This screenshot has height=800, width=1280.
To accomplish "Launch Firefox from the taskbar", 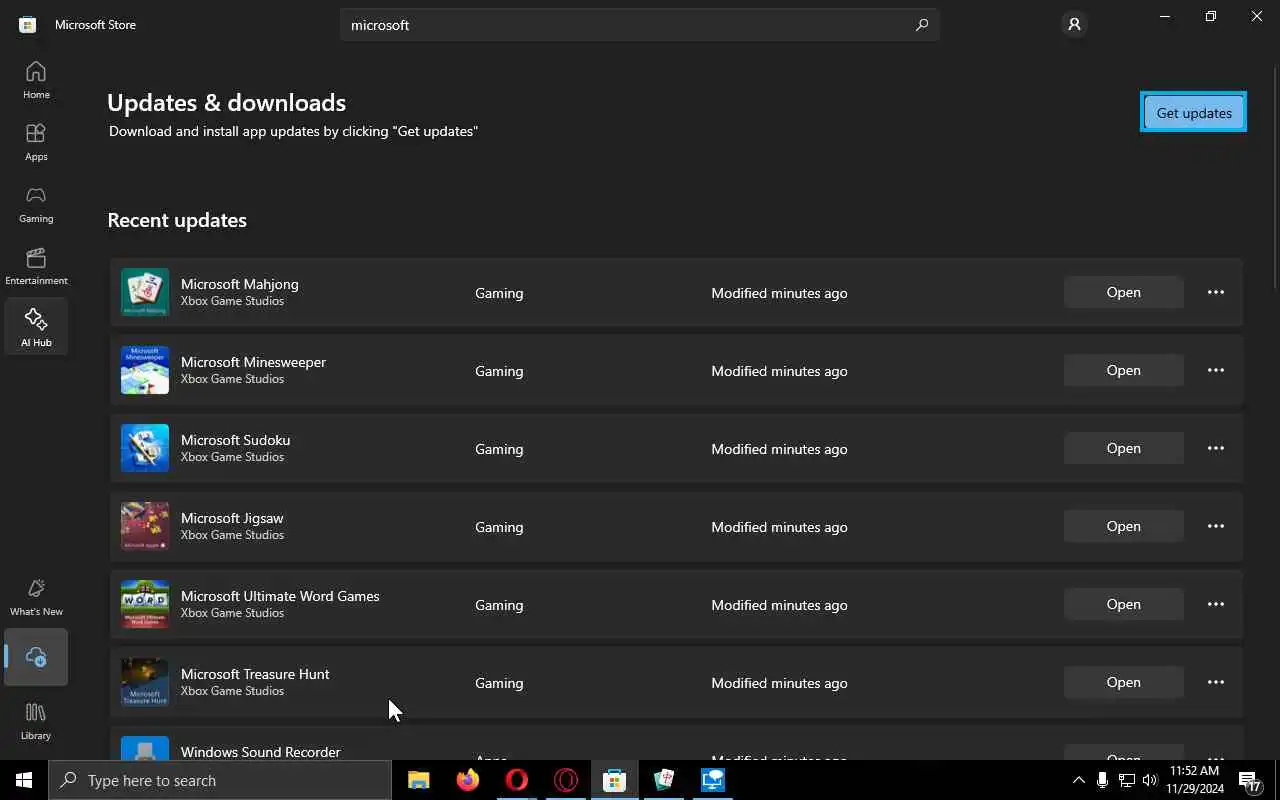I will coord(468,780).
